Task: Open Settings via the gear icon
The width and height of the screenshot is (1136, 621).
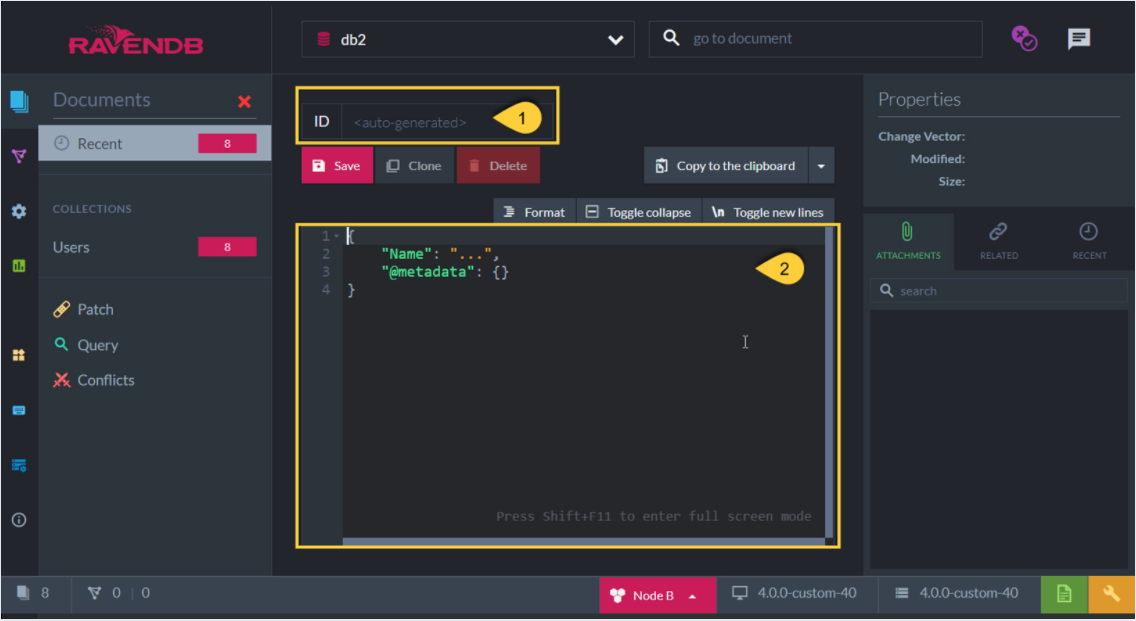Action: click(18, 211)
